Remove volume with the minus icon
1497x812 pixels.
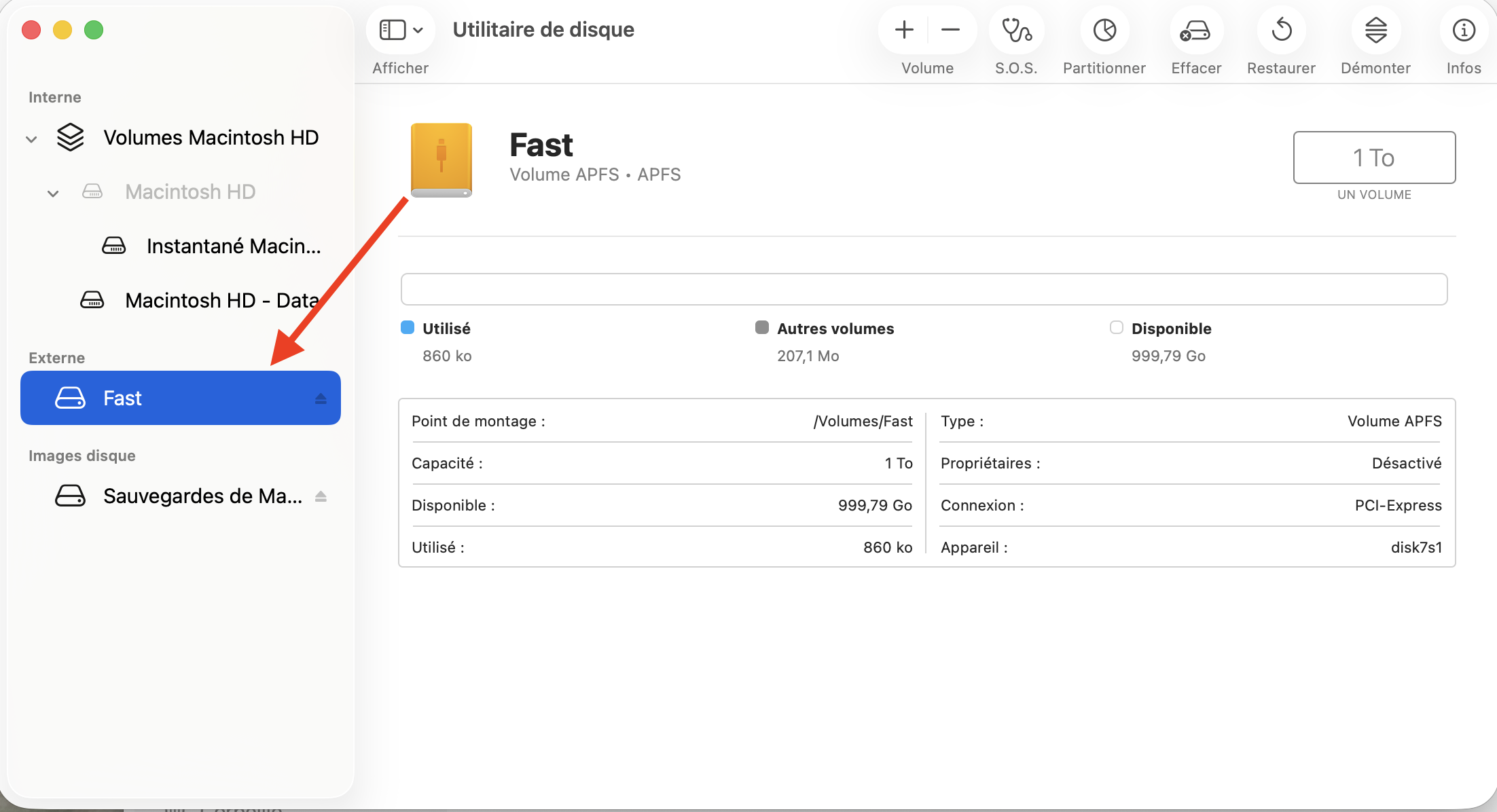tap(950, 30)
